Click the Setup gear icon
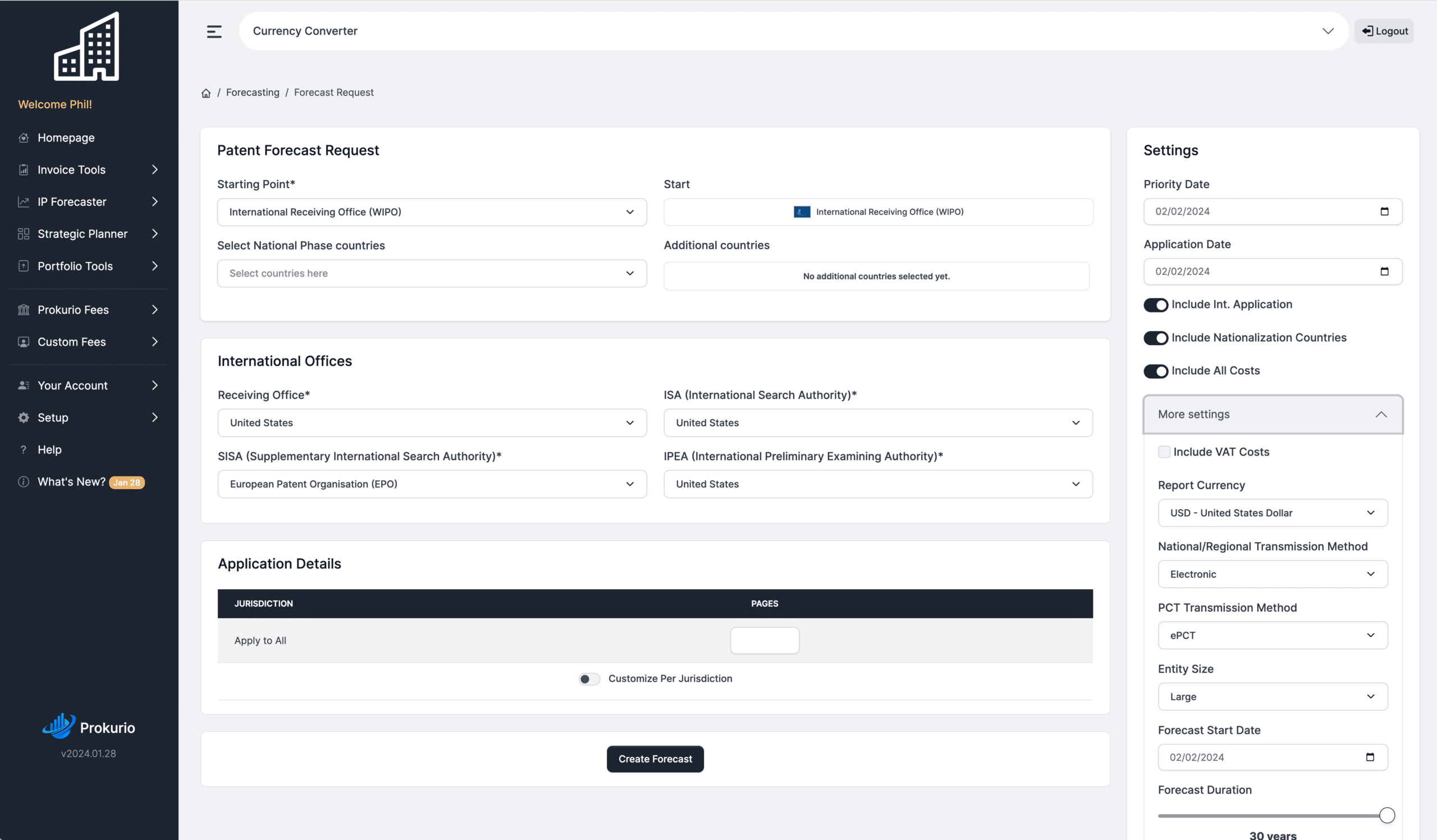Viewport: 1437px width, 840px height. (x=24, y=417)
